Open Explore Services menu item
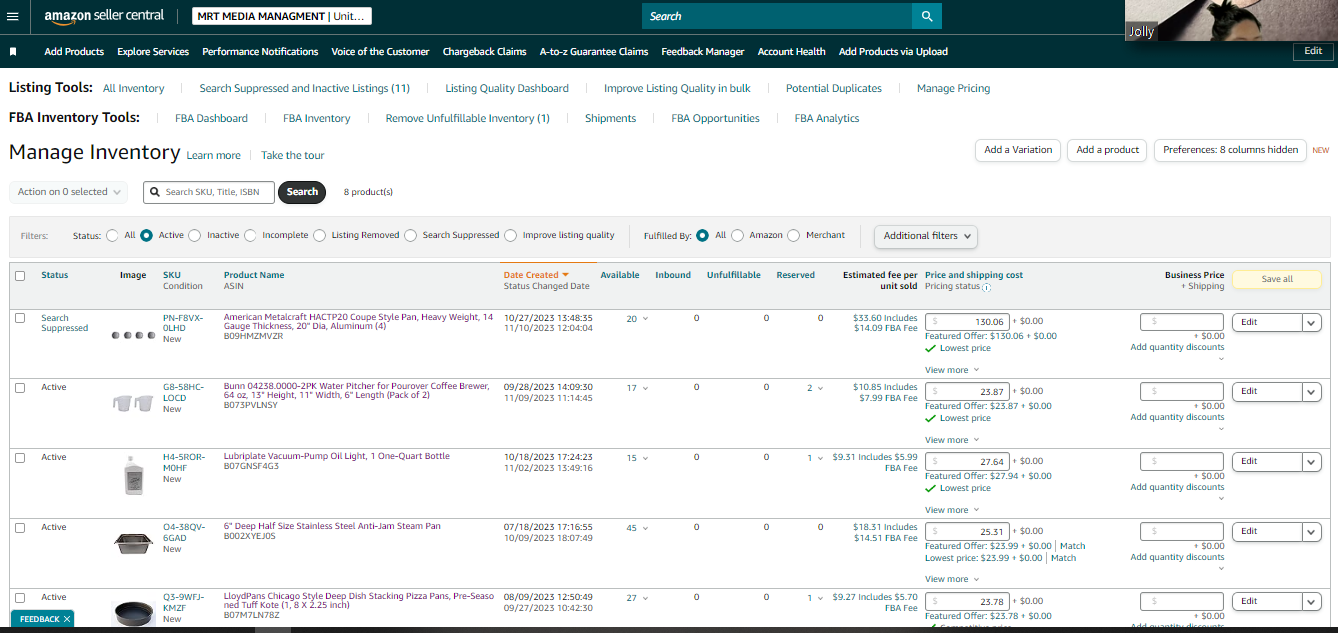 (x=153, y=51)
